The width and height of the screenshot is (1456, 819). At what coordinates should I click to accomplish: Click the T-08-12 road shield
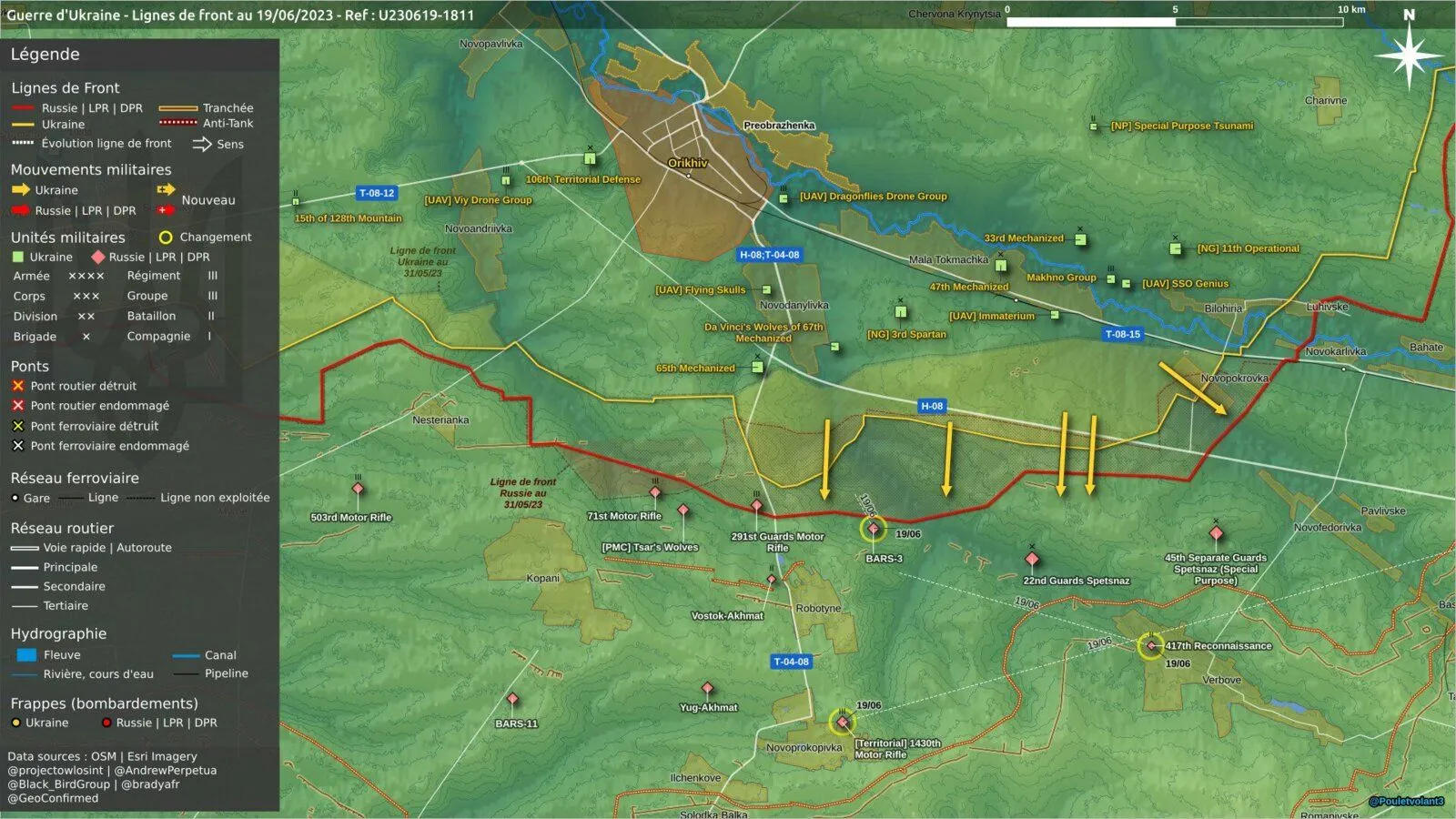377,193
